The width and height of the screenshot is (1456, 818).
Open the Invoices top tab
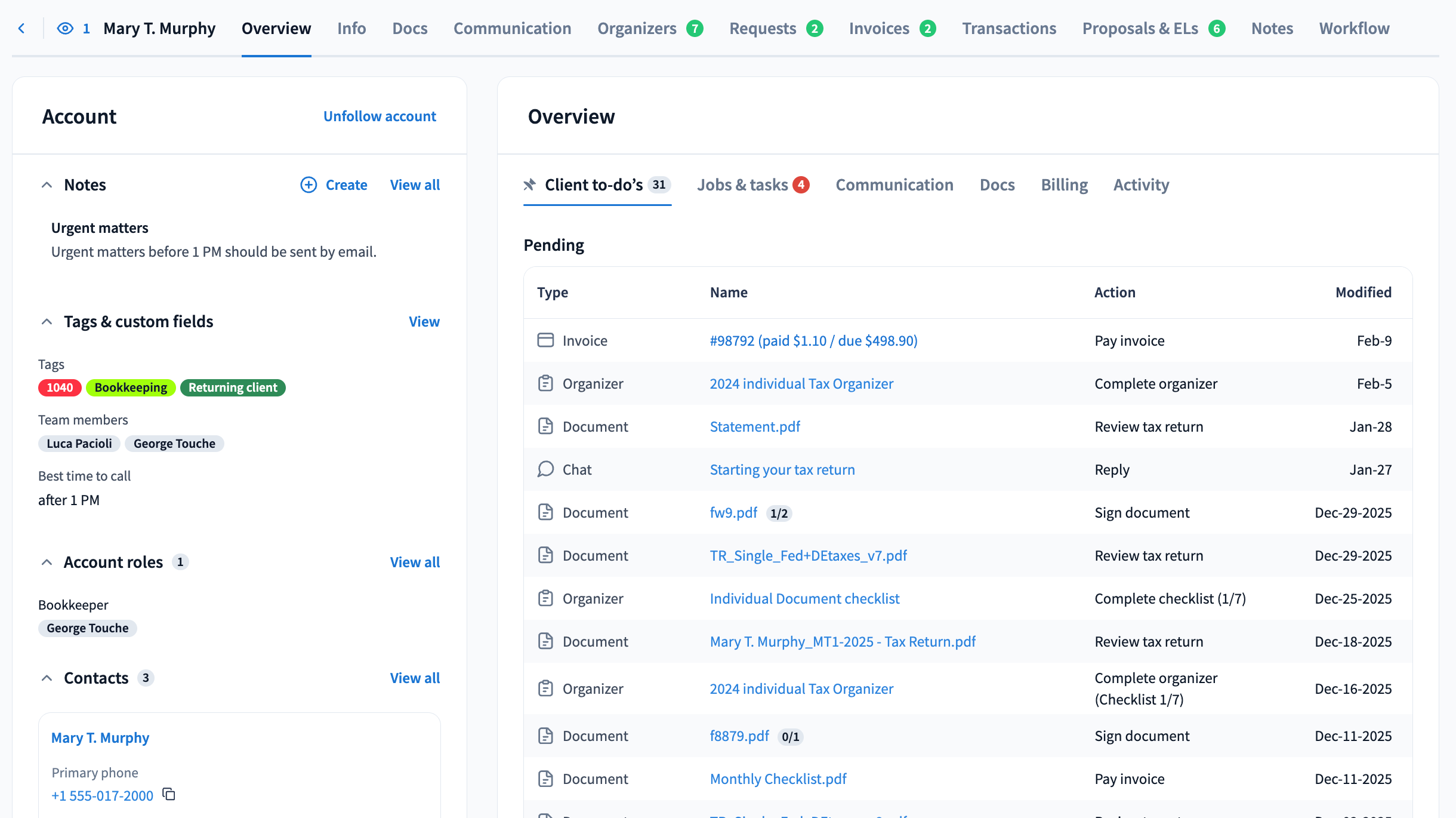pos(878,28)
